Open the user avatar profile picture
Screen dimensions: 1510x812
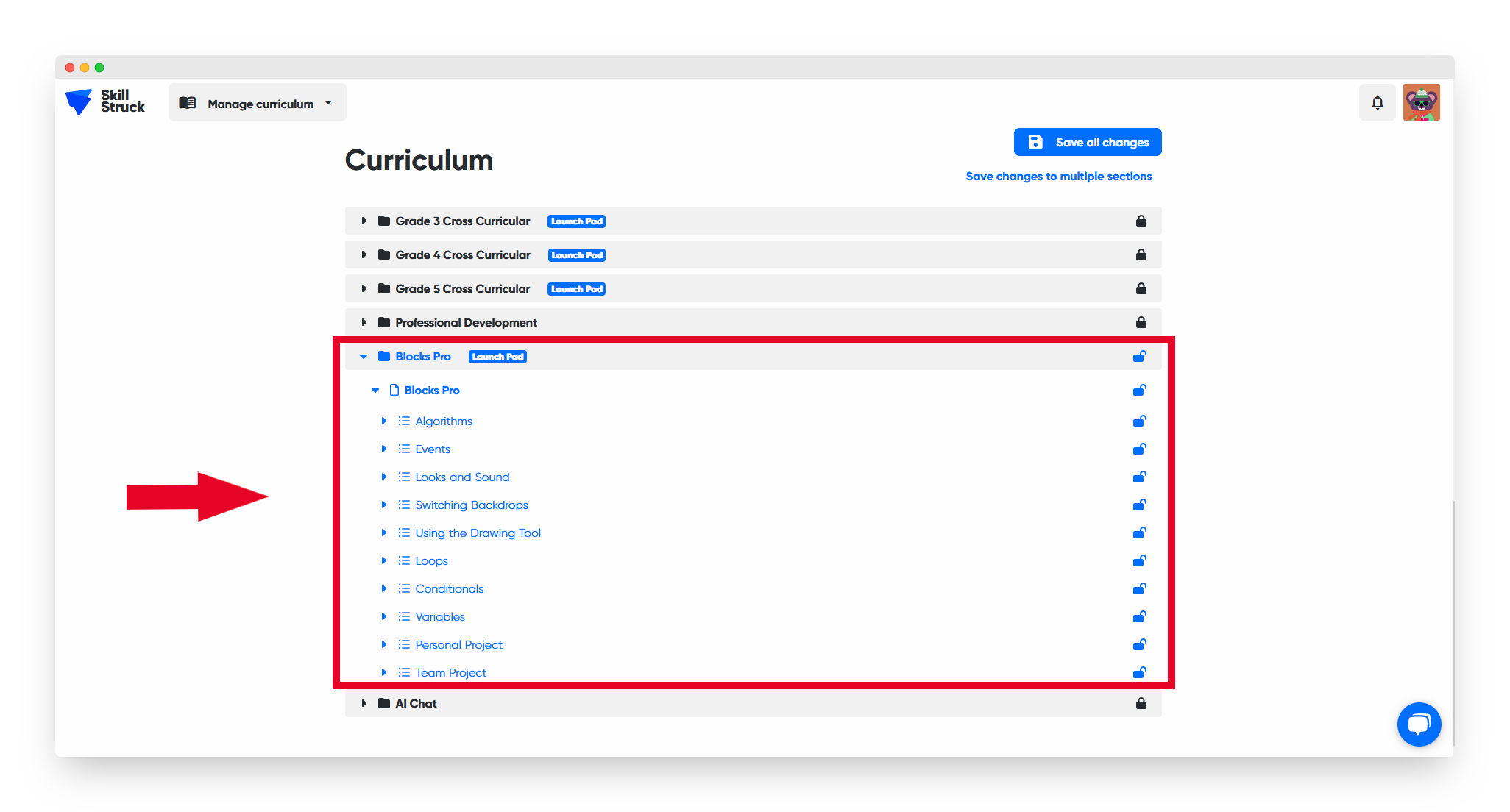(x=1421, y=102)
